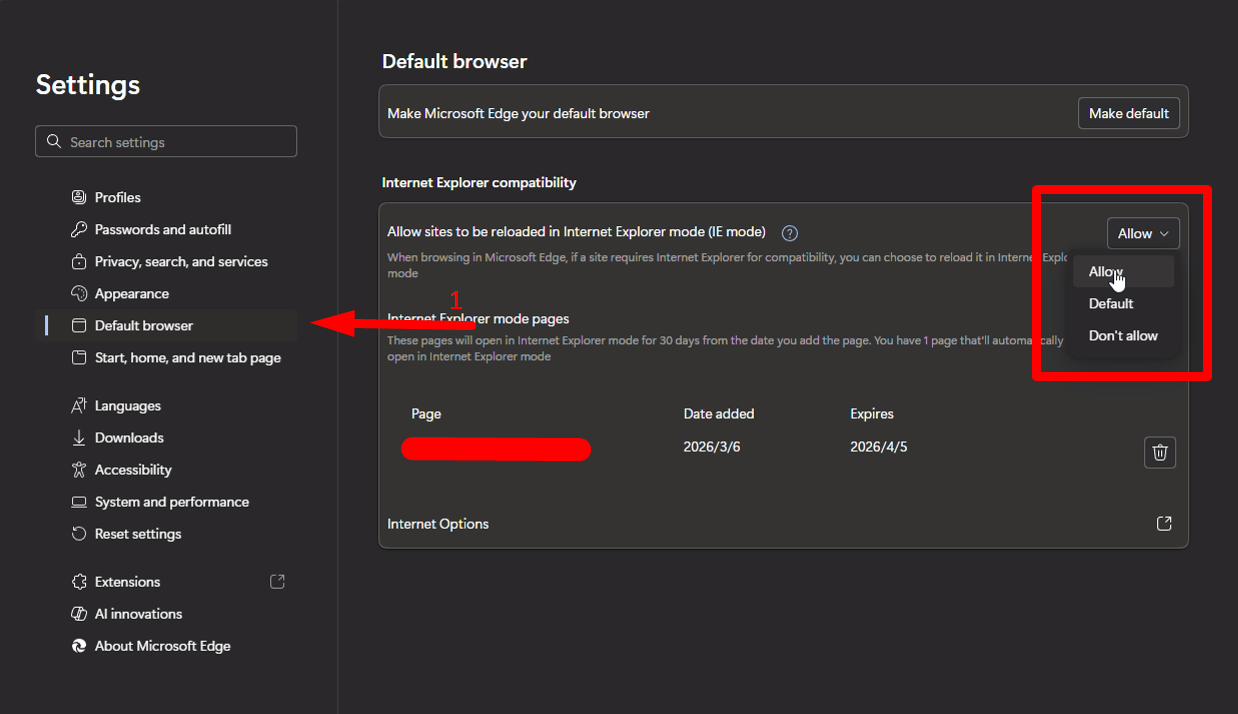Click the date added value 2026/3/6
Viewport: 1238px width, 714px height.
[x=712, y=446]
